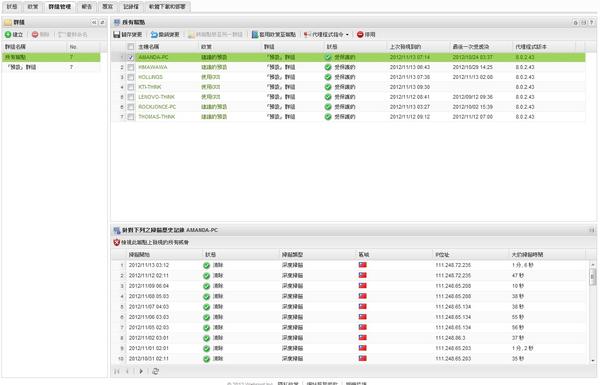Screen dimensions: 600x385
Task: Open the AMANDA-PC hostname link
Action: click(153, 57)
